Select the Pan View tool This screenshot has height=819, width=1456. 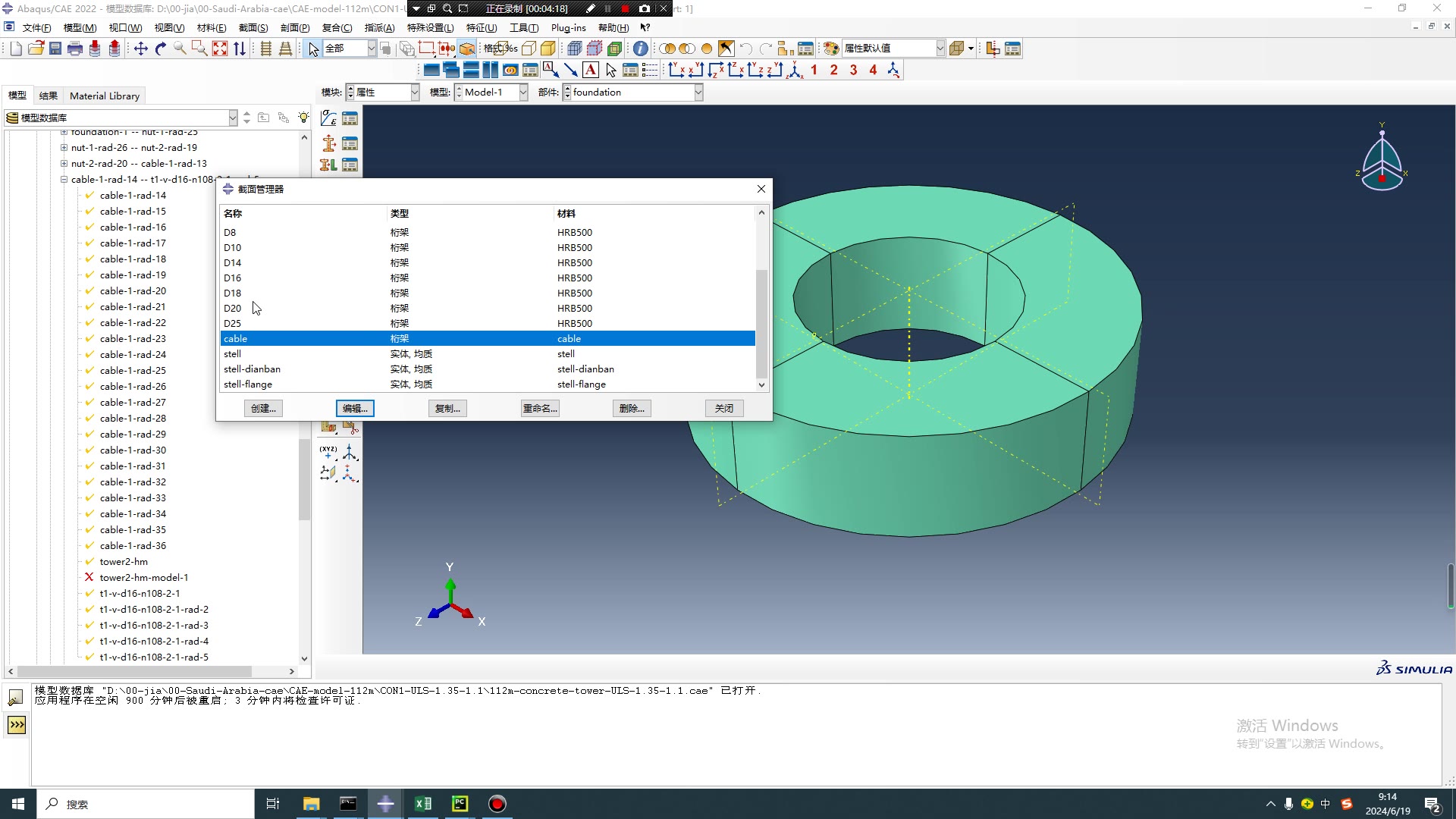[140, 48]
